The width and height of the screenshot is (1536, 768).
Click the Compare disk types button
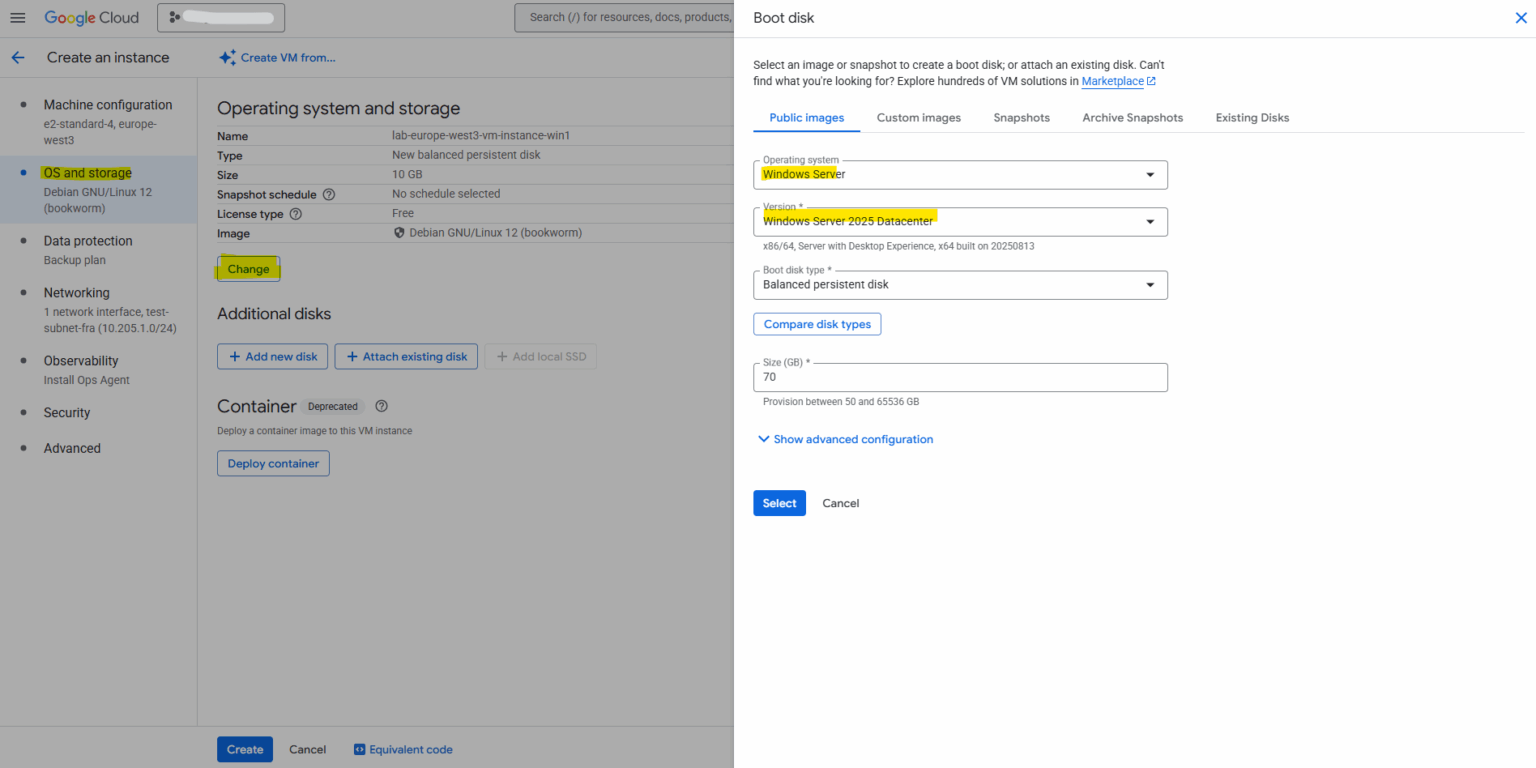coord(817,323)
